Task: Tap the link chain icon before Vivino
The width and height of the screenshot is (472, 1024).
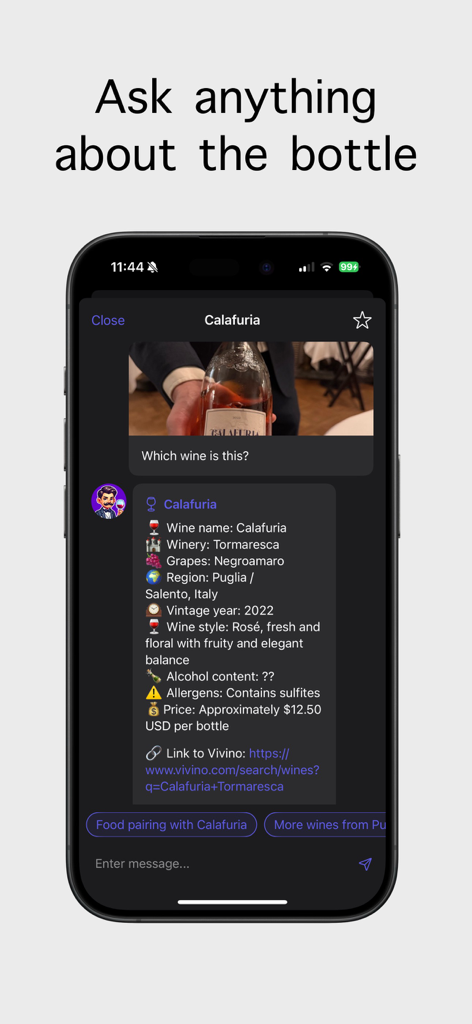Action: [x=153, y=754]
